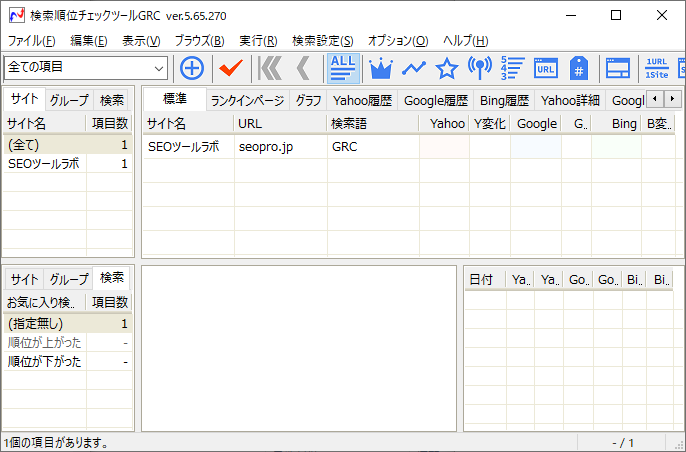Open the オプション(O) menu
Viewport: 686px width, 452px height.
point(398,41)
